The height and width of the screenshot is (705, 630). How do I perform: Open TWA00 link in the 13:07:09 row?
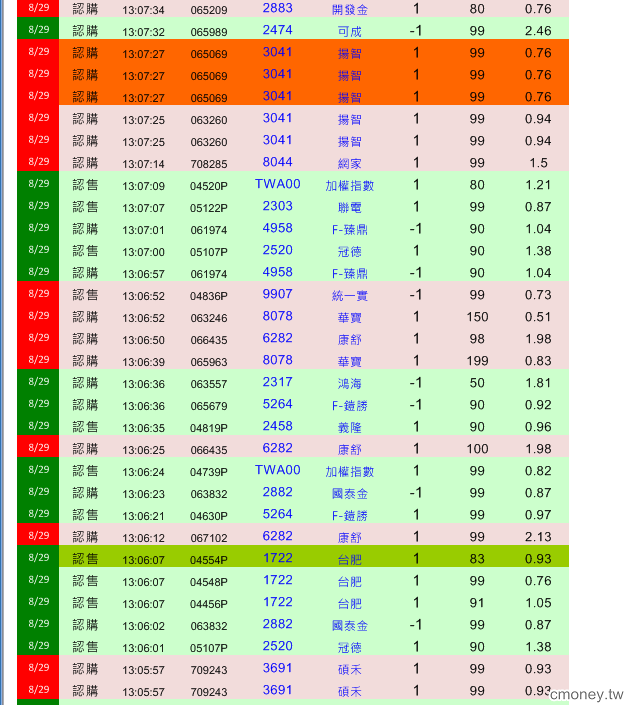click(x=277, y=184)
